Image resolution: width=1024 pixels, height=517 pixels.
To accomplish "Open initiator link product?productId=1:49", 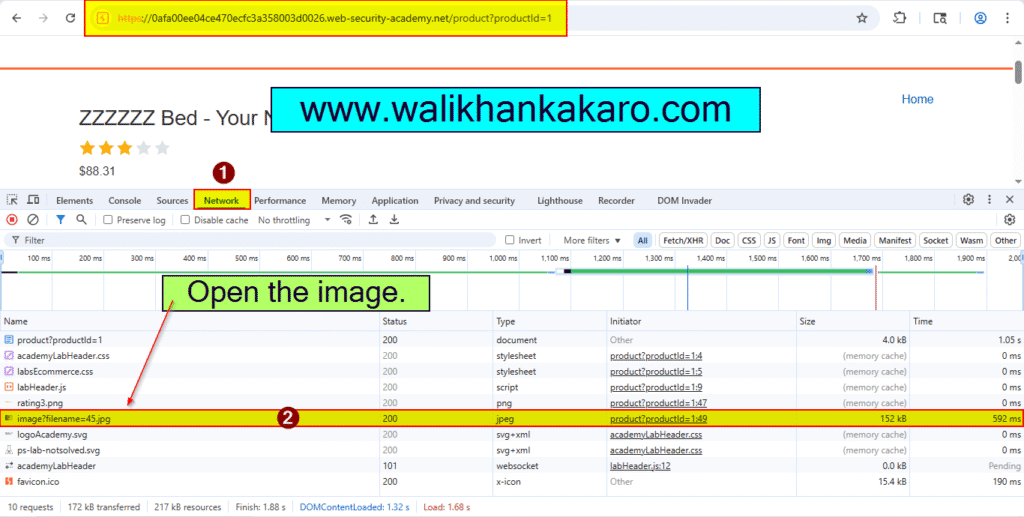I will click(x=658, y=418).
